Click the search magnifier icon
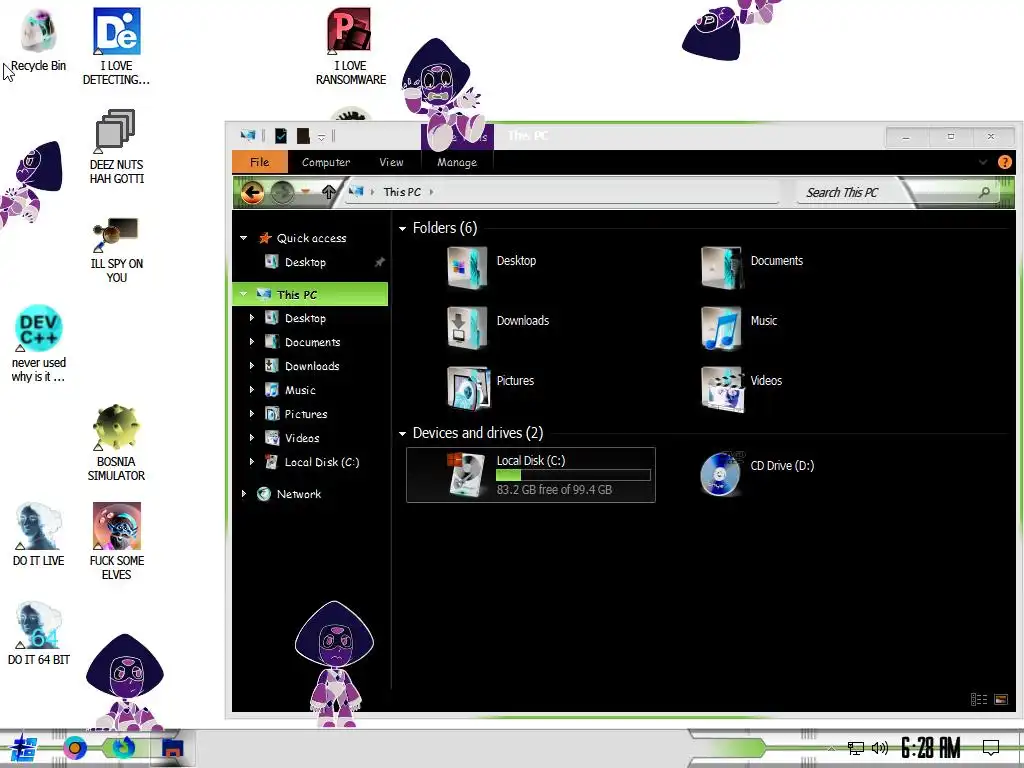Image resolution: width=1024 pixels, height=768 pixels. tap(984, 192)
